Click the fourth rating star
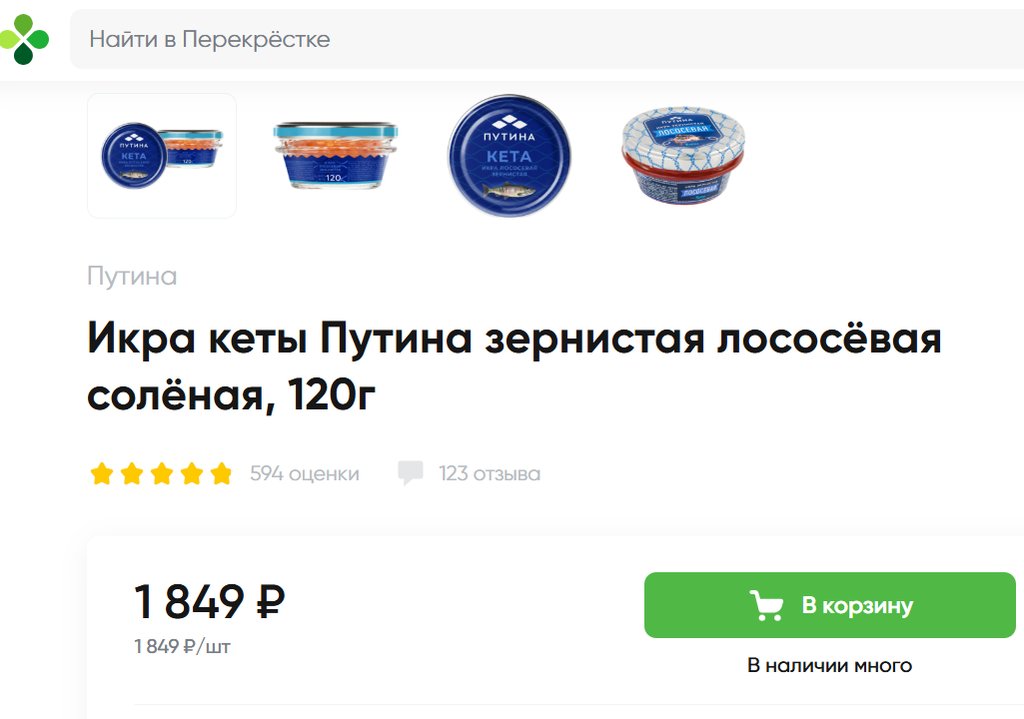The width and height of the screenshot is (1024, 719). pos(191,473)
